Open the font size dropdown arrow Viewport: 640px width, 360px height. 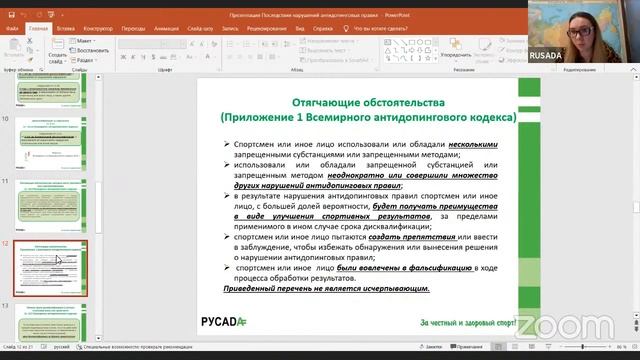point(182,44)
